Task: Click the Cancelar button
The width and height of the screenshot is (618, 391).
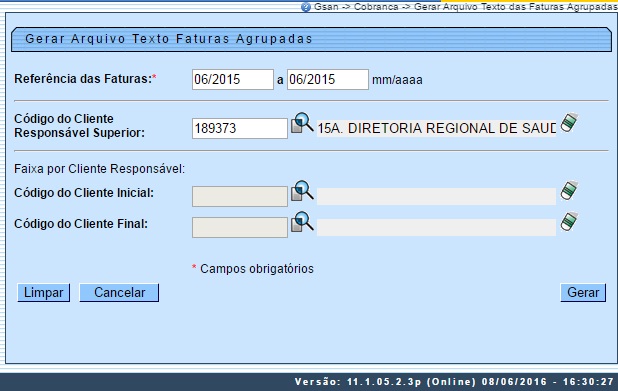Action: [119, 292]
